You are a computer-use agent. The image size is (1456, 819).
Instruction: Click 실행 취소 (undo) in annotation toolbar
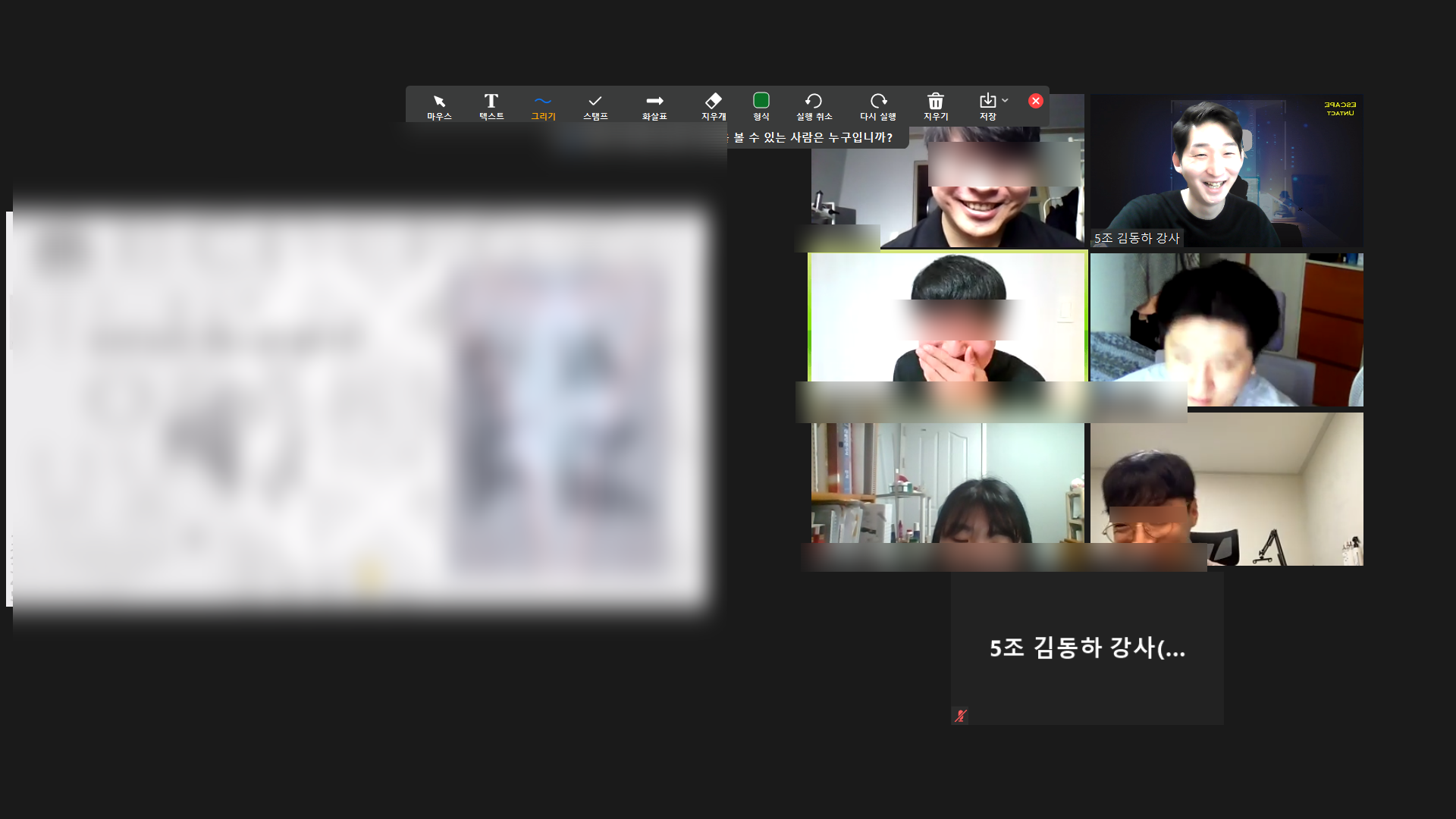[814, 107]
